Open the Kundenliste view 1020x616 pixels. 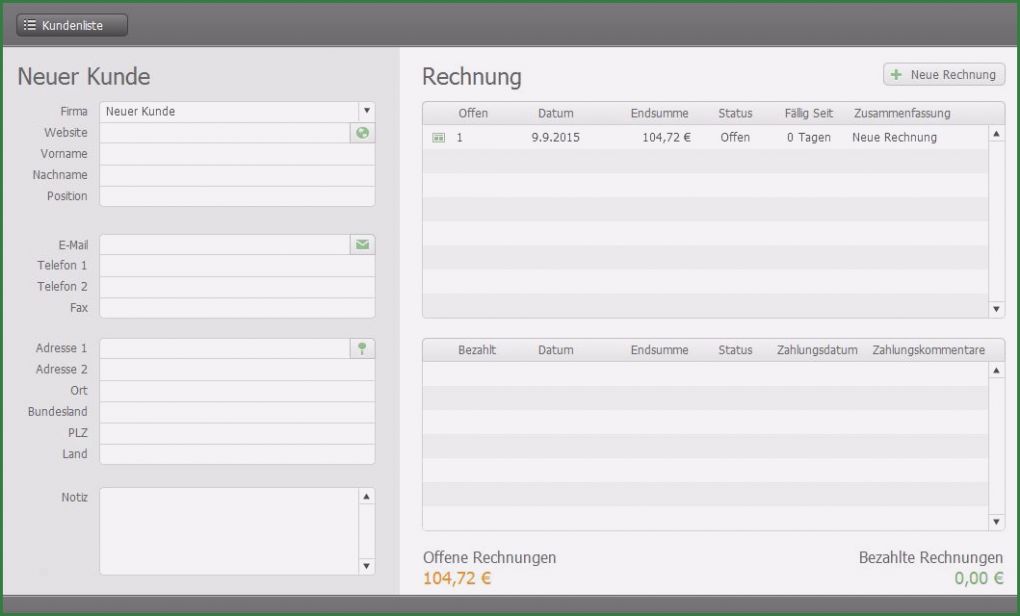tap(72, 25)
